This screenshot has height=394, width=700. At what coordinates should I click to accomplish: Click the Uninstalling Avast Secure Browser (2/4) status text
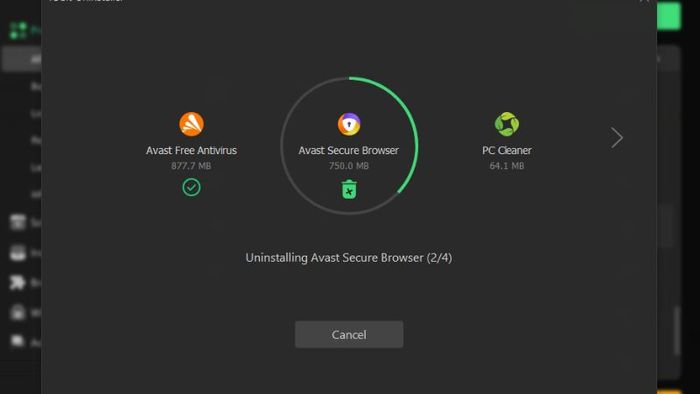(349, 258)
